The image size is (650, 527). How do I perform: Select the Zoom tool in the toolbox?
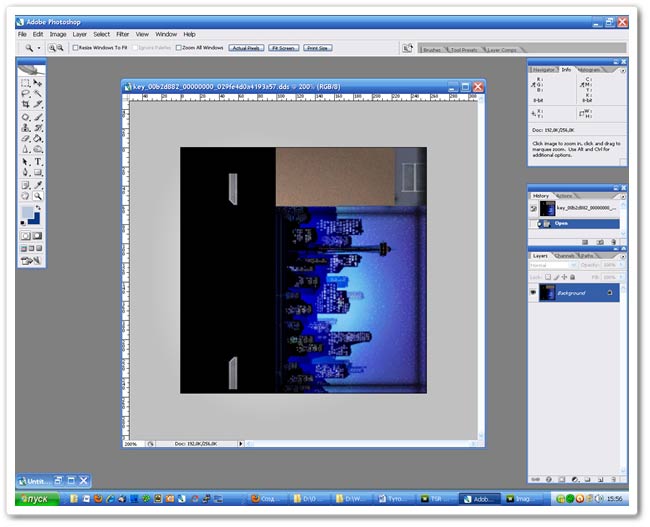pos(38,198)
